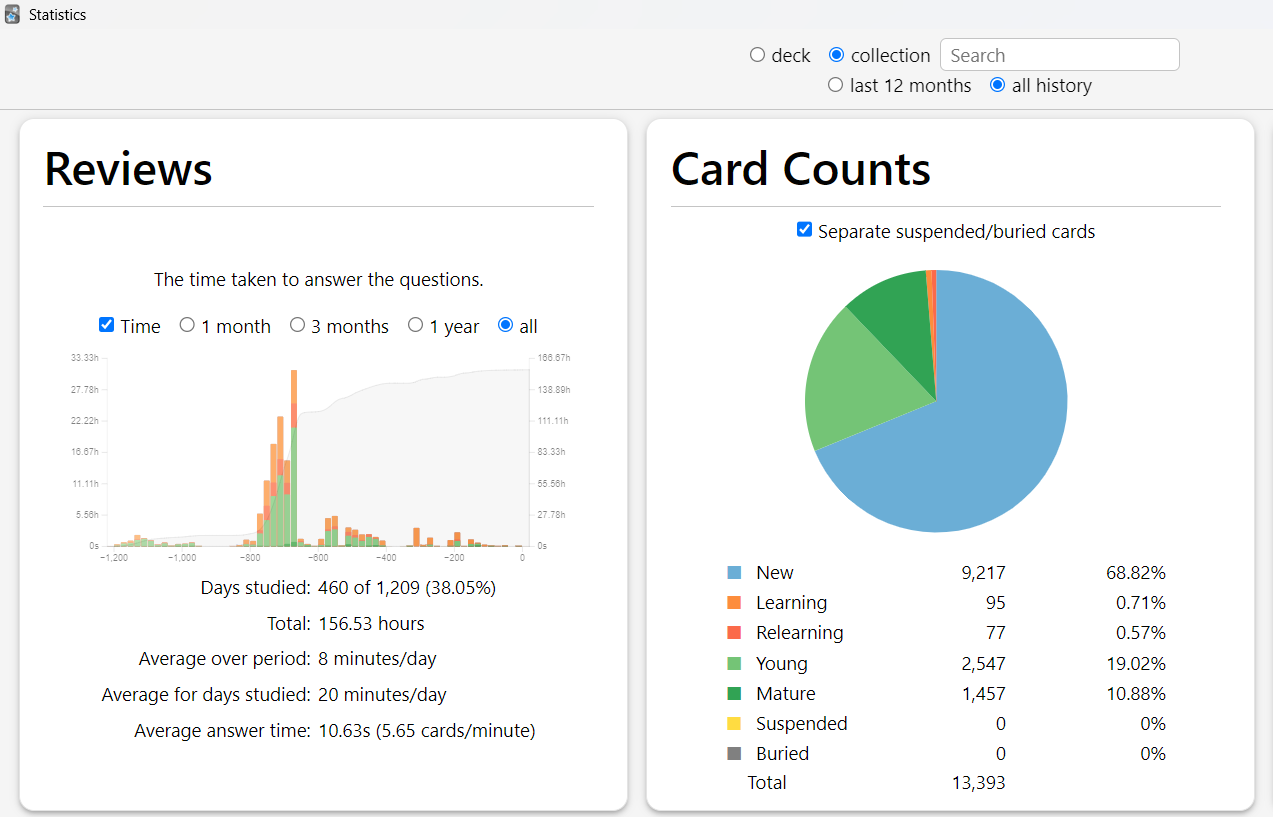Click the Reviews heading
The width and height of the screenshot is (1273, 817).
129,169
